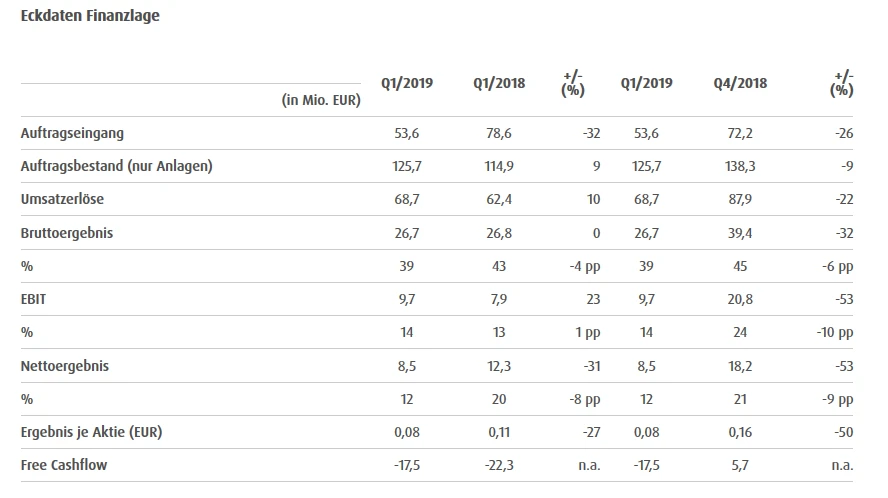Select the "Ergebnis je Aktie (EUR)" label
The width and height of the screenshot is (888, 498).
91,432
